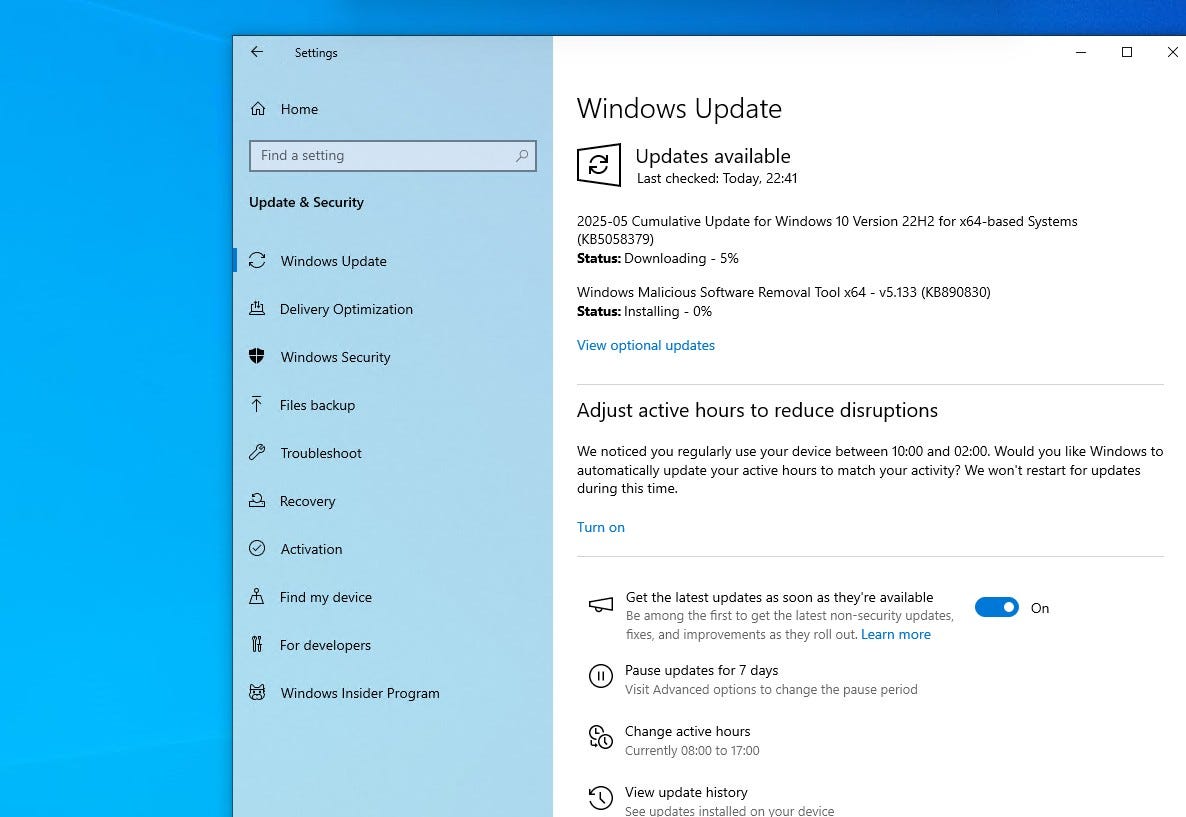Screen dimensions: 1186x817
Task: Click the For developers icon
Action: 257,645
